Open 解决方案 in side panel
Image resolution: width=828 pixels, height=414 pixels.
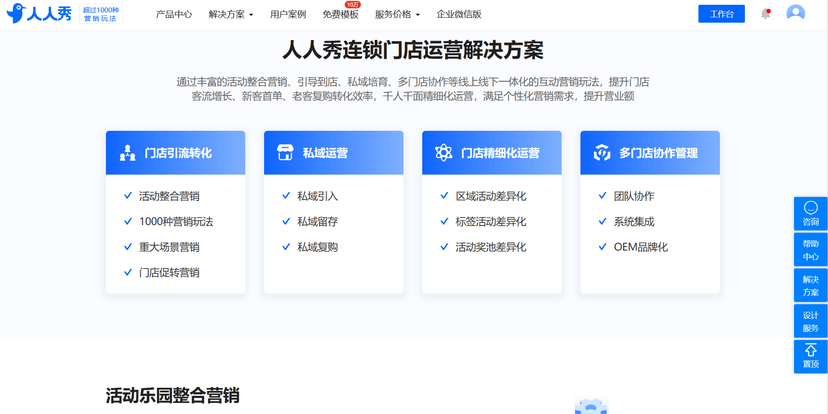pyautogui.click(x=811, y=285)
